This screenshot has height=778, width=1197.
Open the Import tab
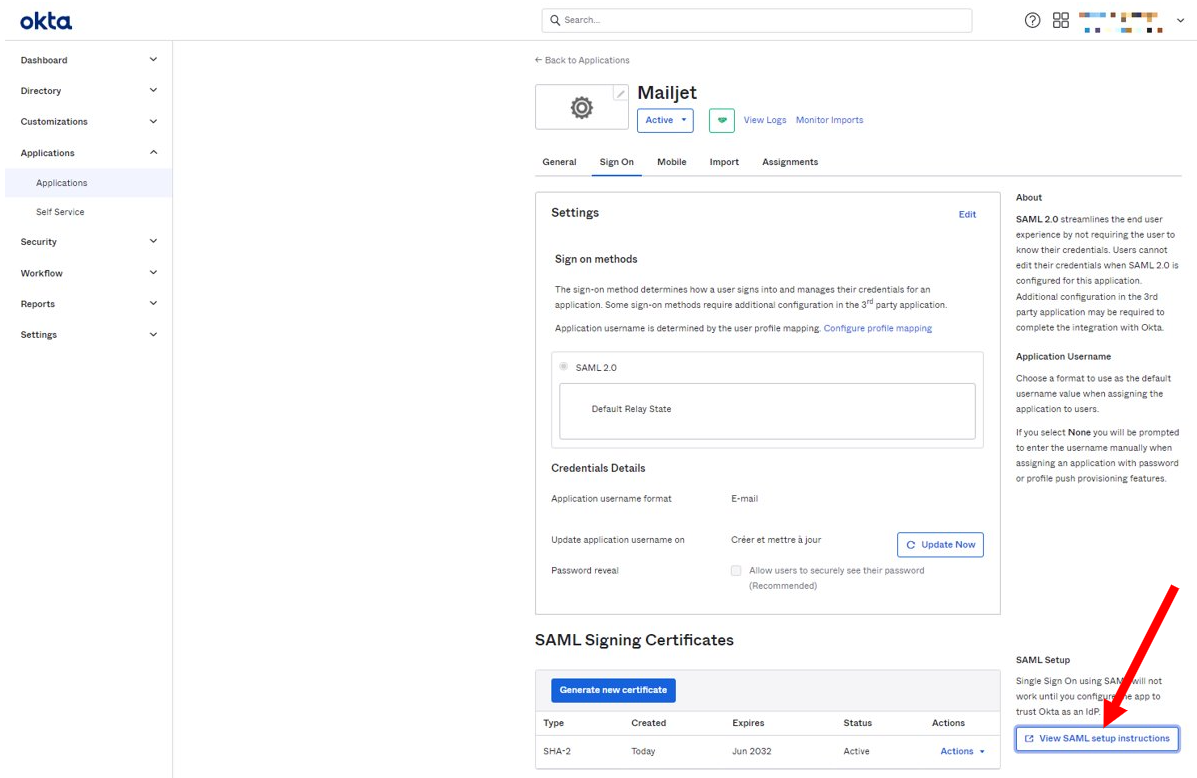(724, 162)
